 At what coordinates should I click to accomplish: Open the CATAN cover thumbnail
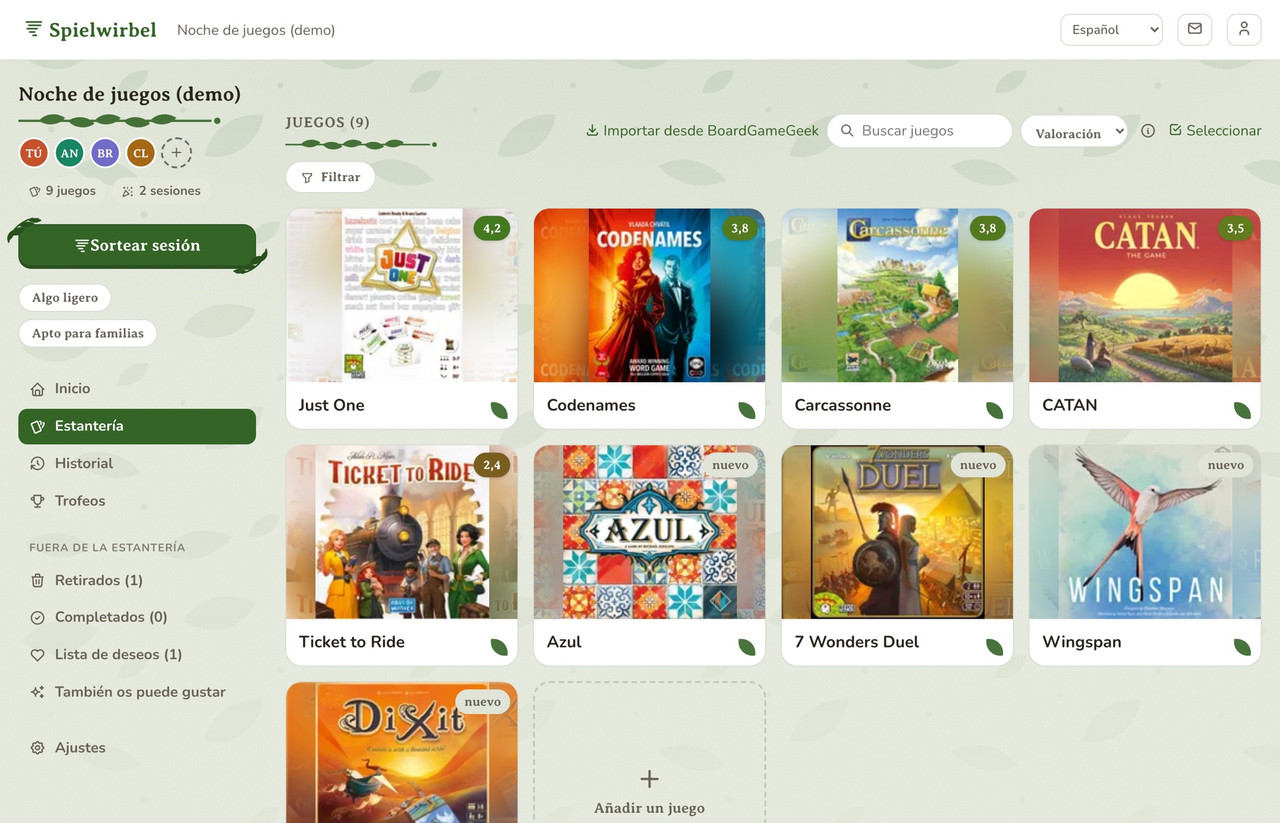coord(1145,296)
